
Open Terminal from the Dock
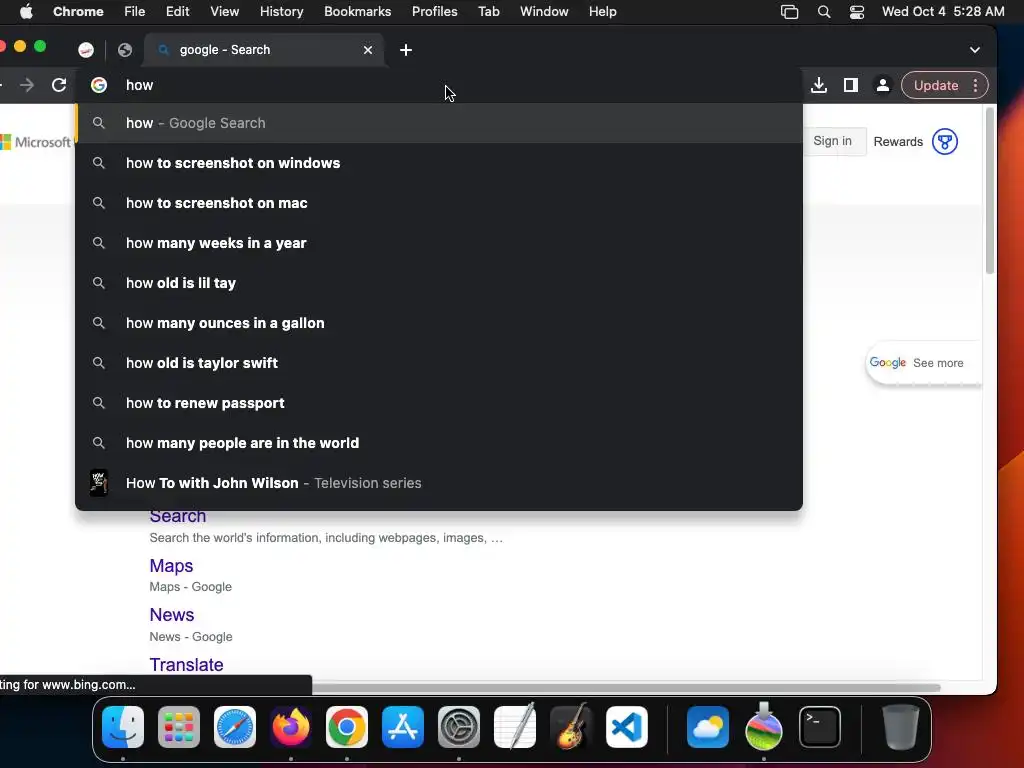coord(820,727)
